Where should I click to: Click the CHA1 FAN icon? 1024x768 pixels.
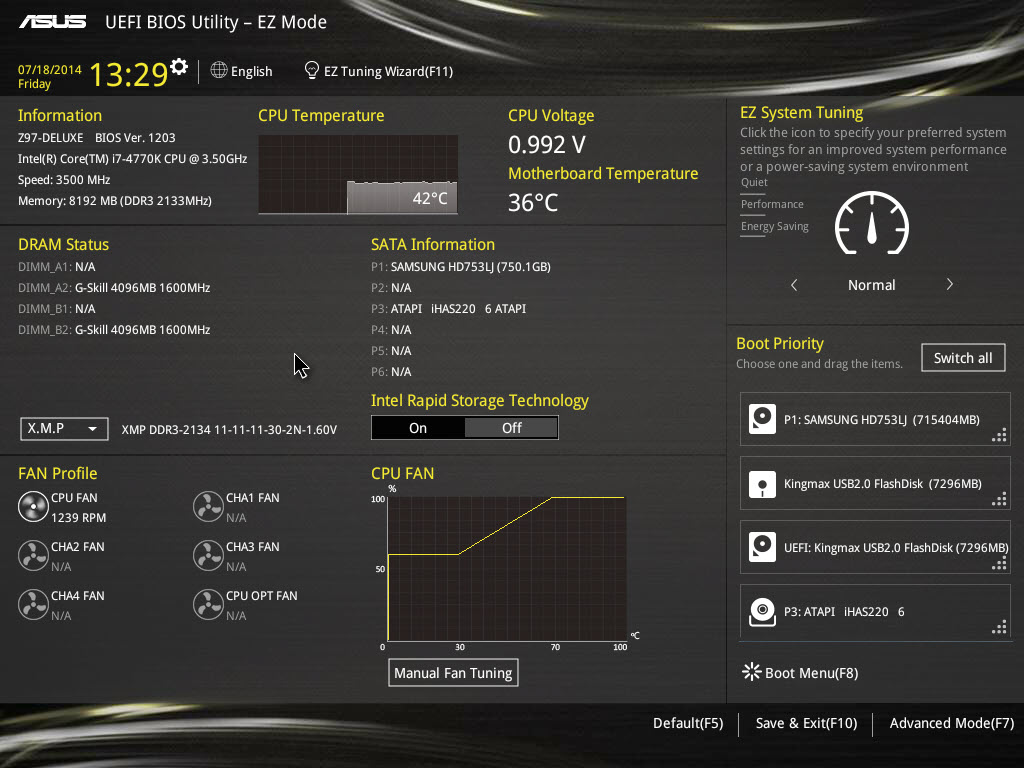[208, 507]
